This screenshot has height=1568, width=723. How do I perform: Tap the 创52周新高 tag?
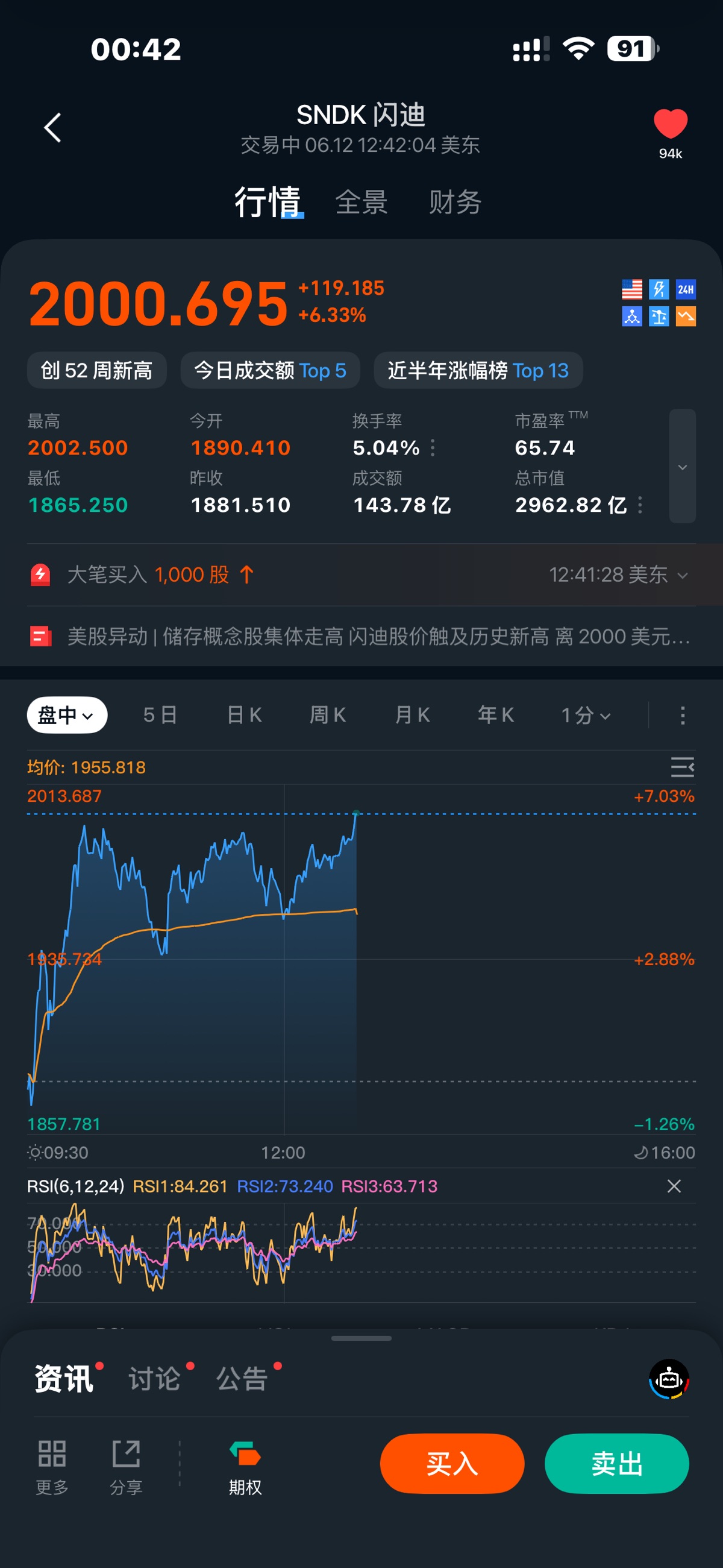[97, 370]
